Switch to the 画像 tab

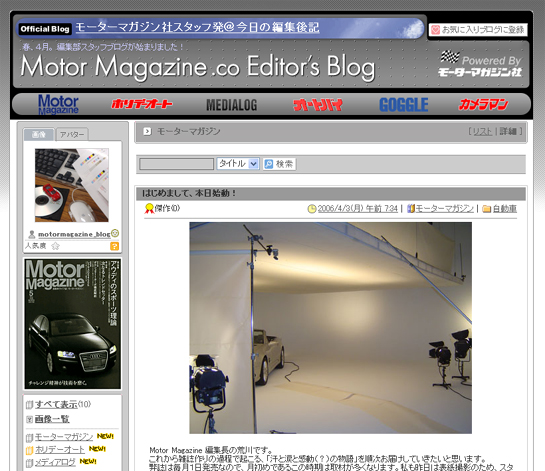click(x=39, y=135)
